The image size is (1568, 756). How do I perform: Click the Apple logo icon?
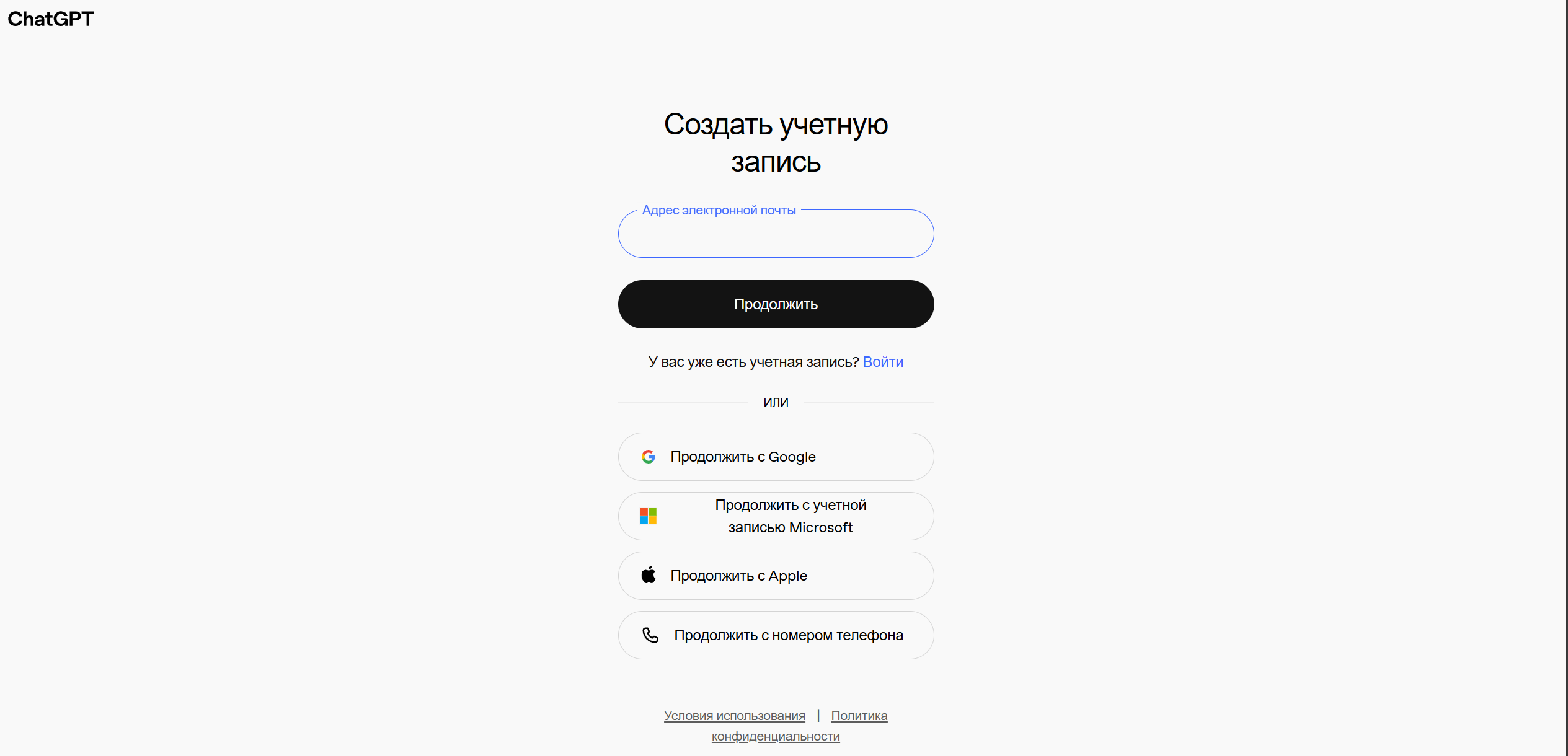[x=649, y=575]
